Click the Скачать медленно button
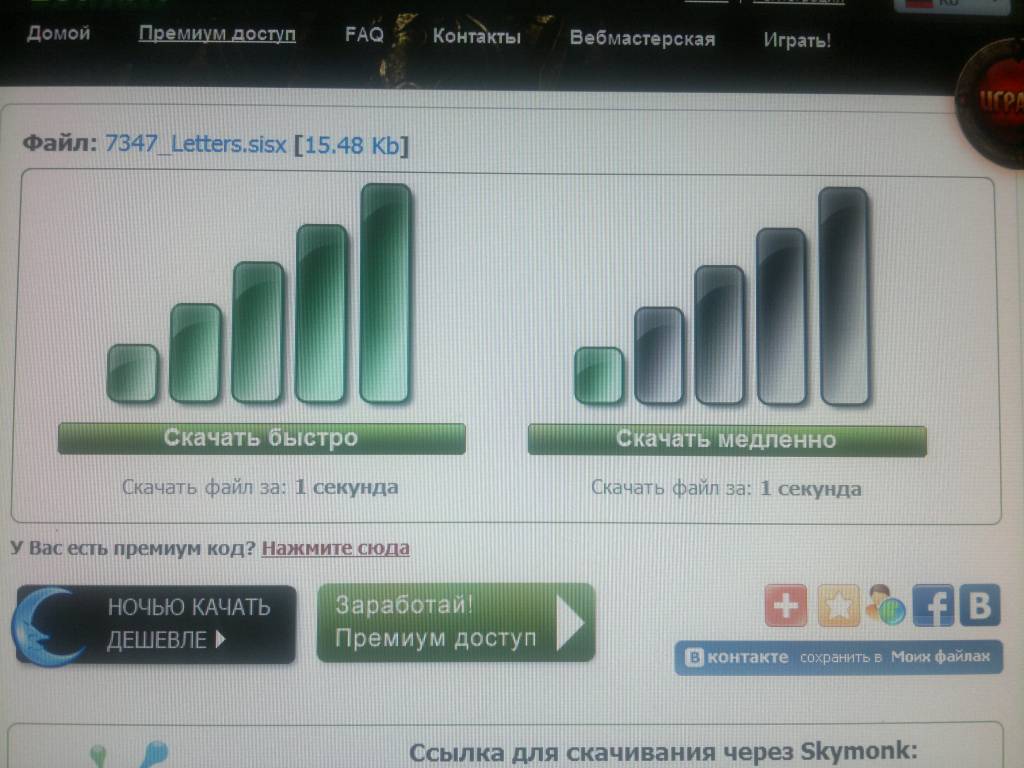 (727, 440)
